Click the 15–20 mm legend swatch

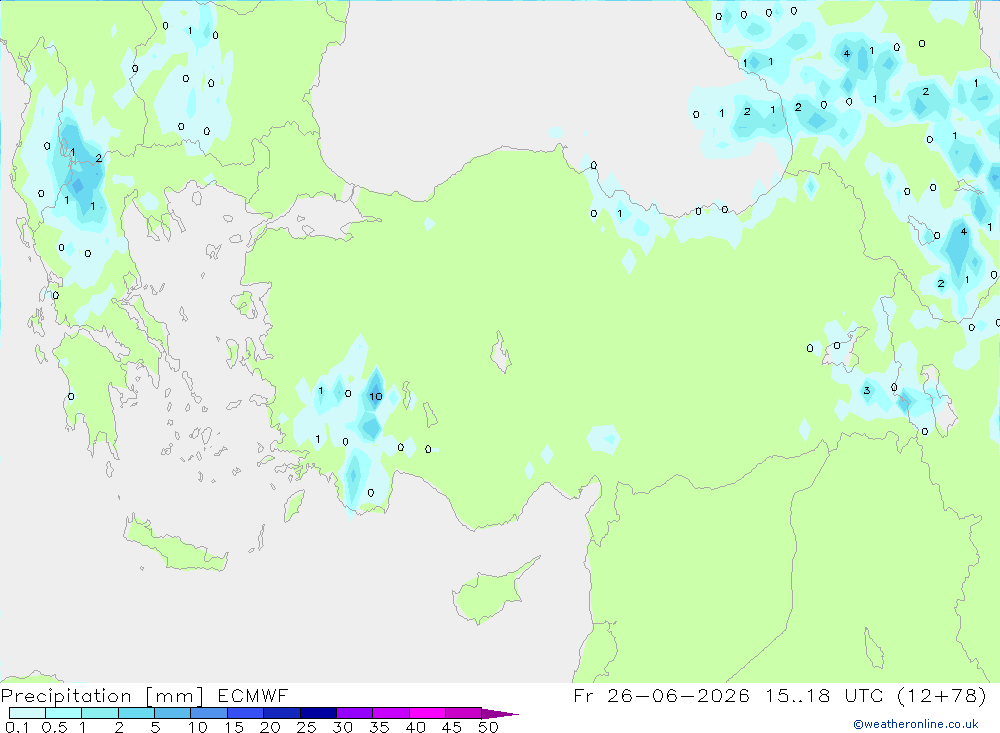(x=246, y=713)
